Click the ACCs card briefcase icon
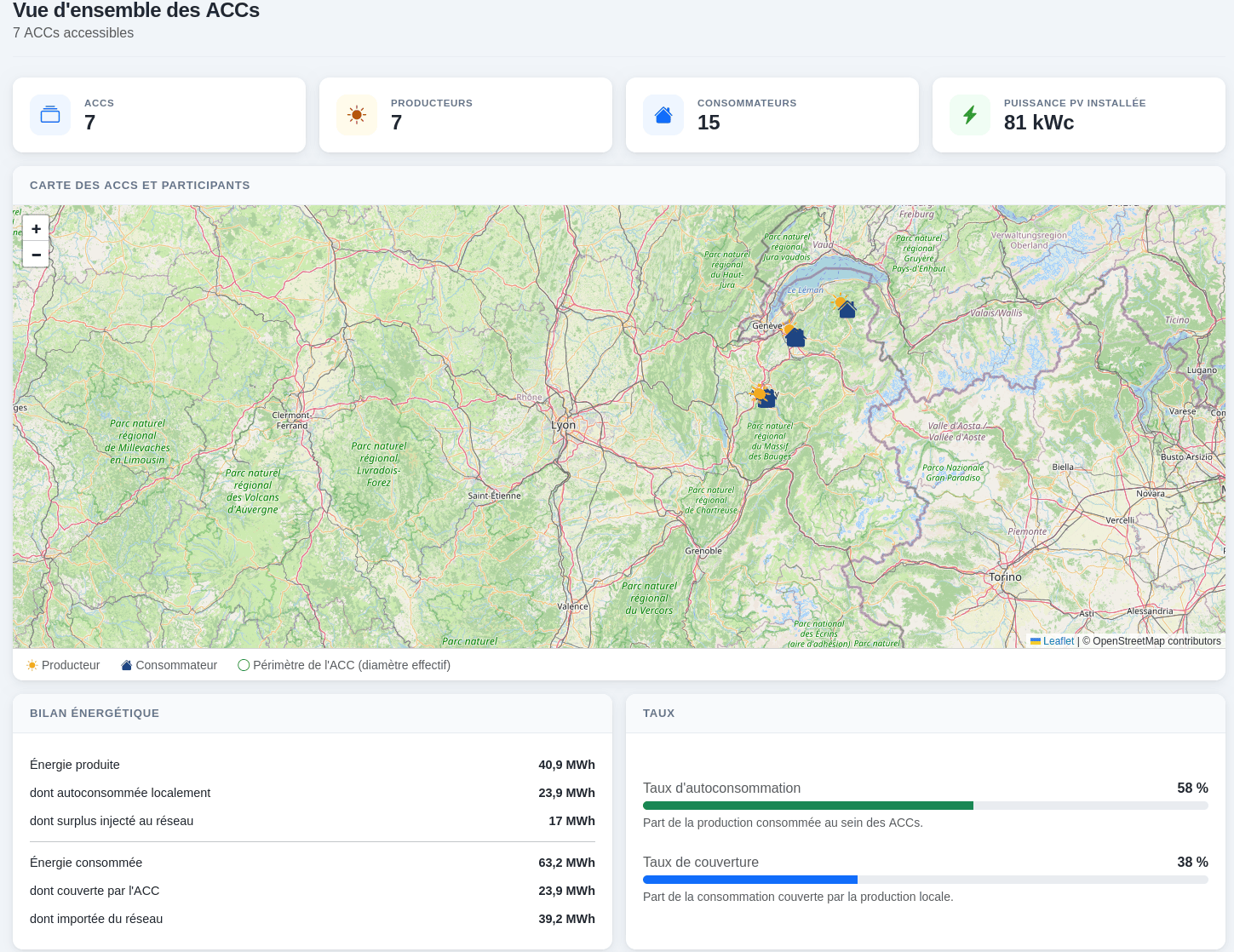Screen dimensions: 1234x952 point(50,115)
